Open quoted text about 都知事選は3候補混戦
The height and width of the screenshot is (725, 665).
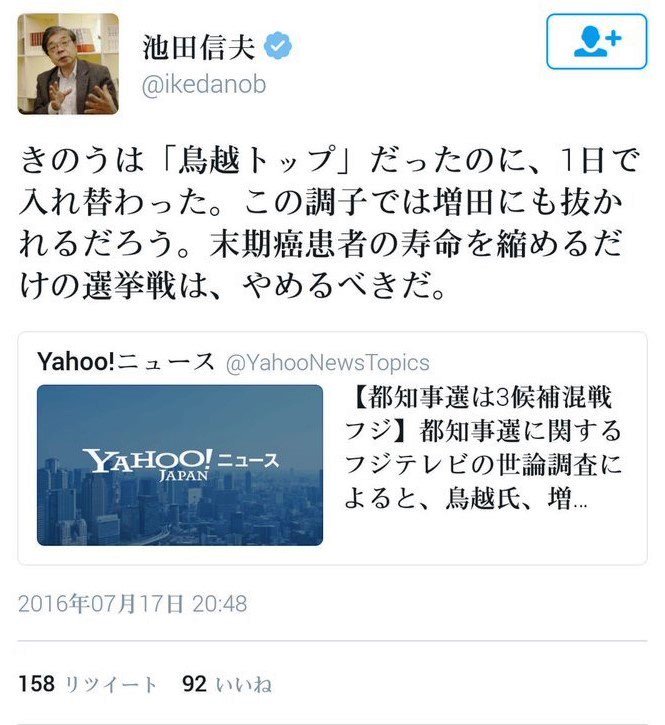[483, 448]
